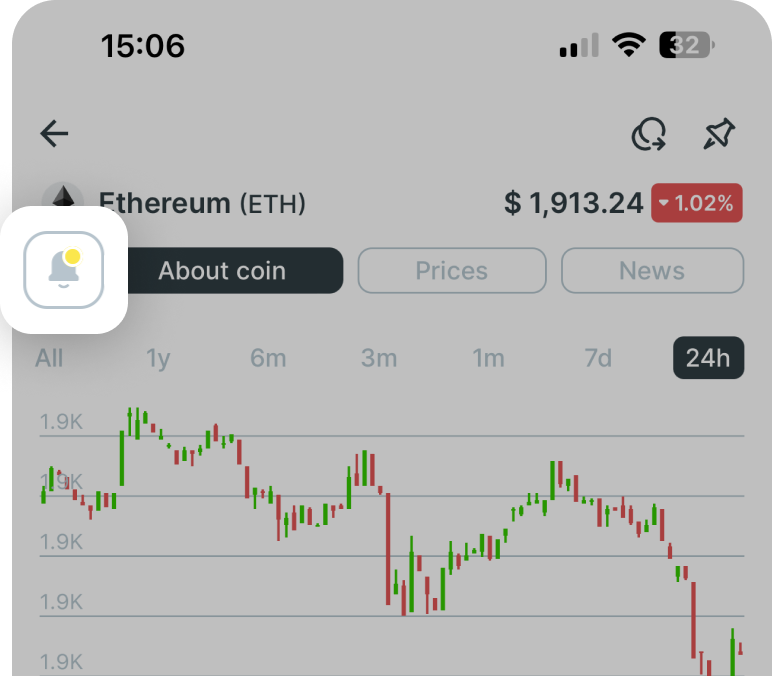Tap the battery indicator in status bar
Image resolution: width=772 pixels, height=676 pixels.
click(687, 46)
